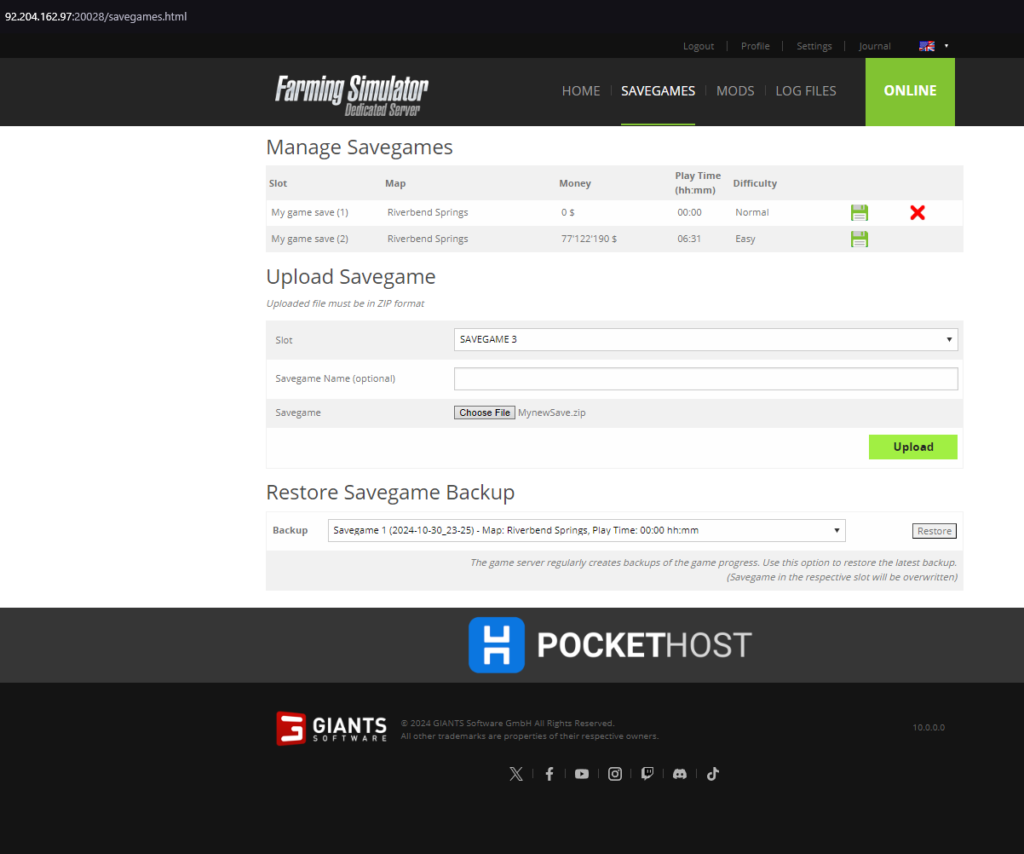
Task: Expand the Backup savegame dropdown
Action: click(586, 530)
